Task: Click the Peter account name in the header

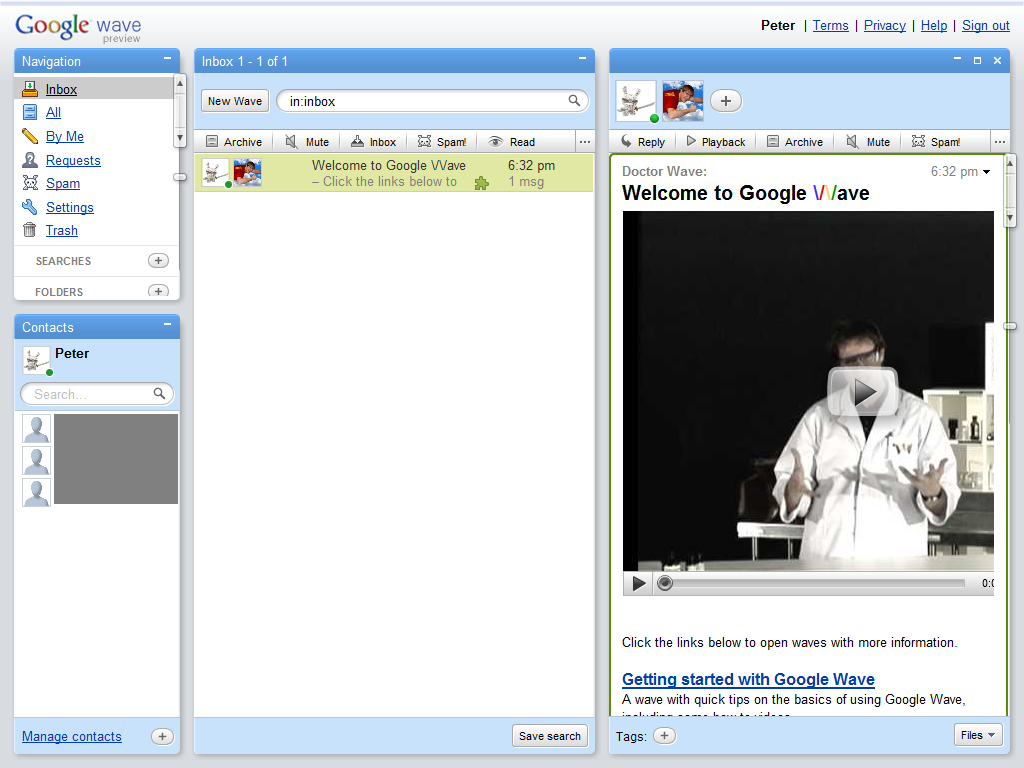Action: pos(778,25)
